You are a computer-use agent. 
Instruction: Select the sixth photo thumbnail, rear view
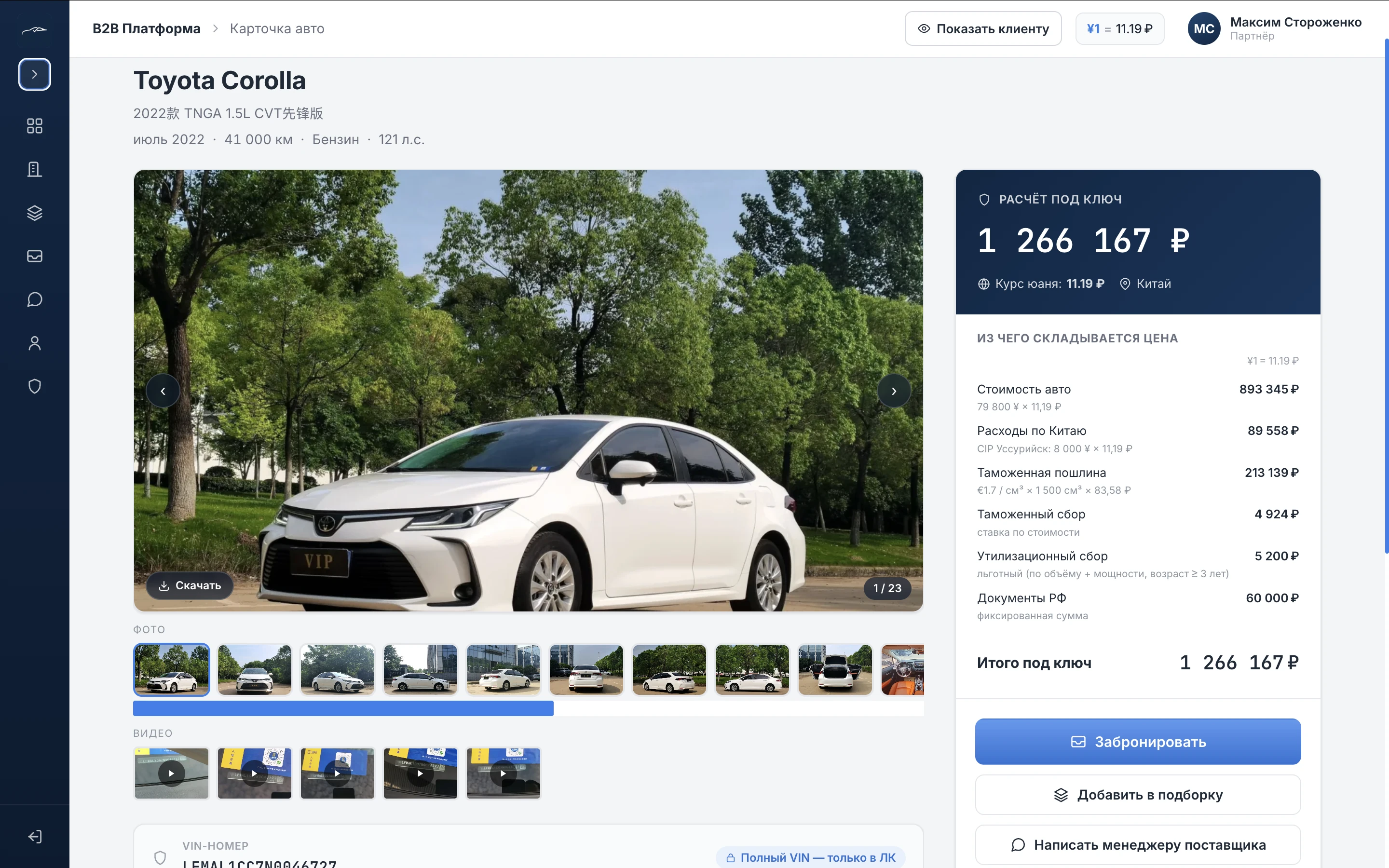pos(586,669)
